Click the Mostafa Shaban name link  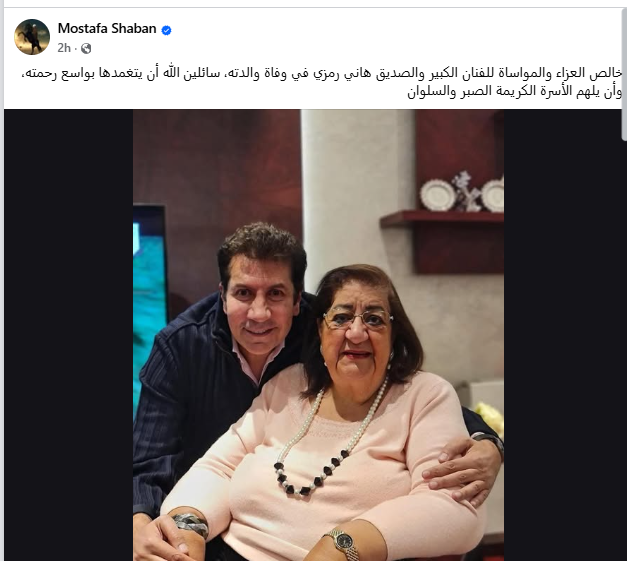(x=107, y=28)
